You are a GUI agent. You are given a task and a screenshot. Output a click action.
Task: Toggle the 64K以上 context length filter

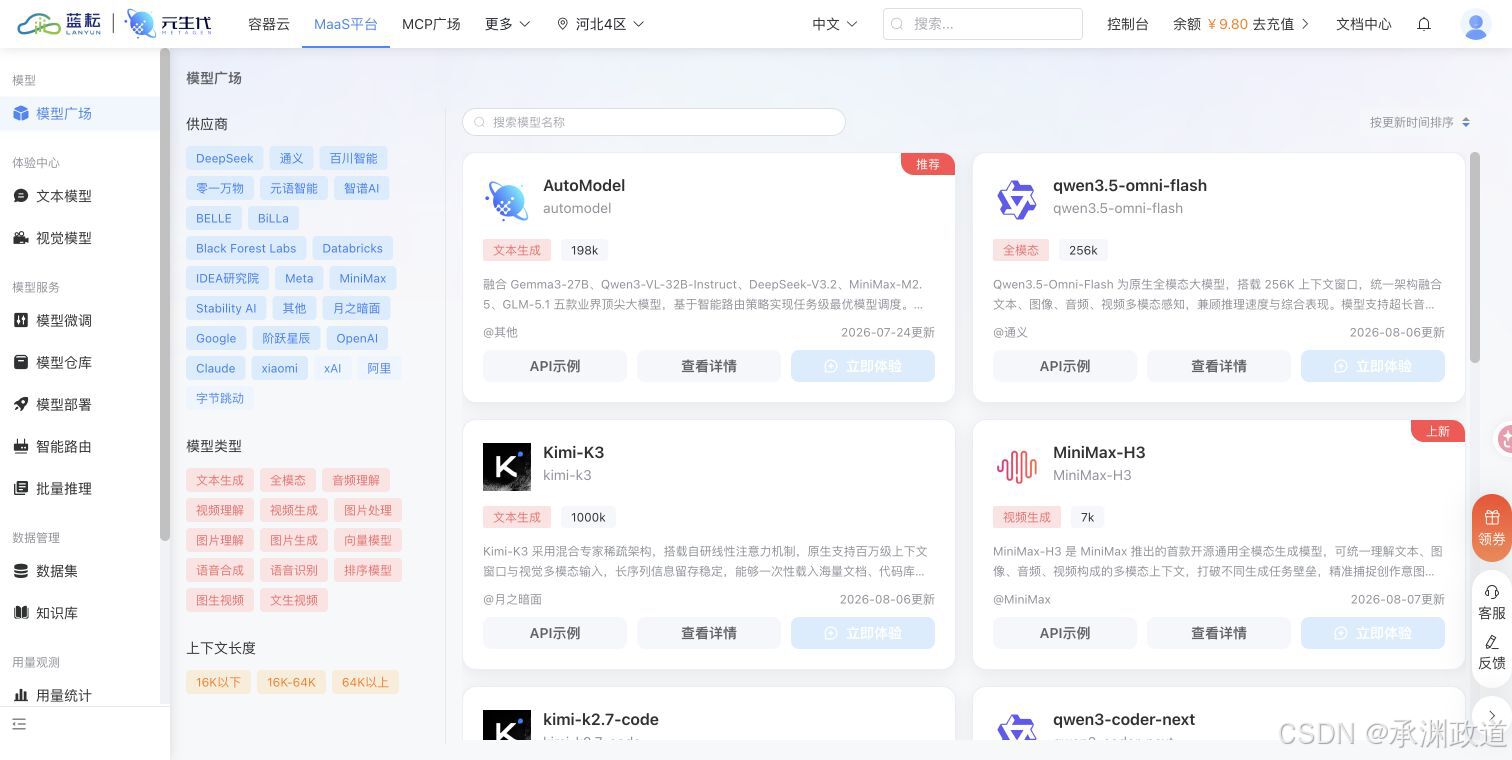coord(365,682)
